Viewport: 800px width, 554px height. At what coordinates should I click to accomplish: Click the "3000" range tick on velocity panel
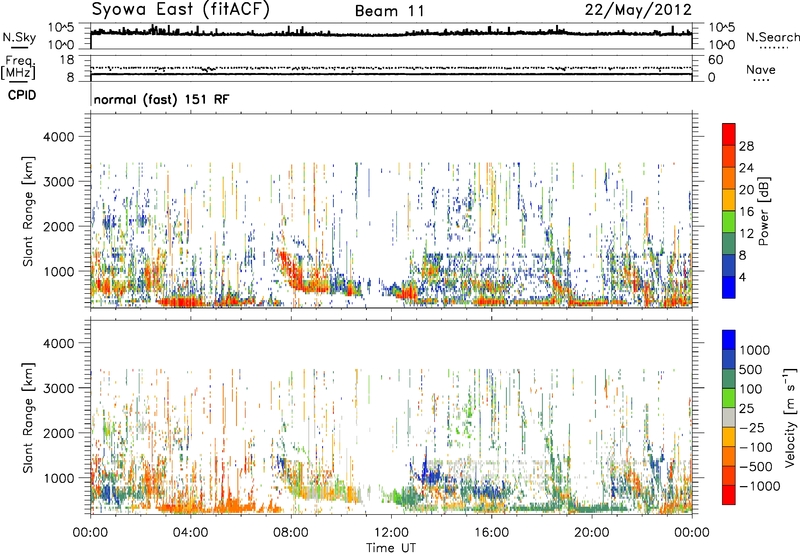tap(59, 388)
